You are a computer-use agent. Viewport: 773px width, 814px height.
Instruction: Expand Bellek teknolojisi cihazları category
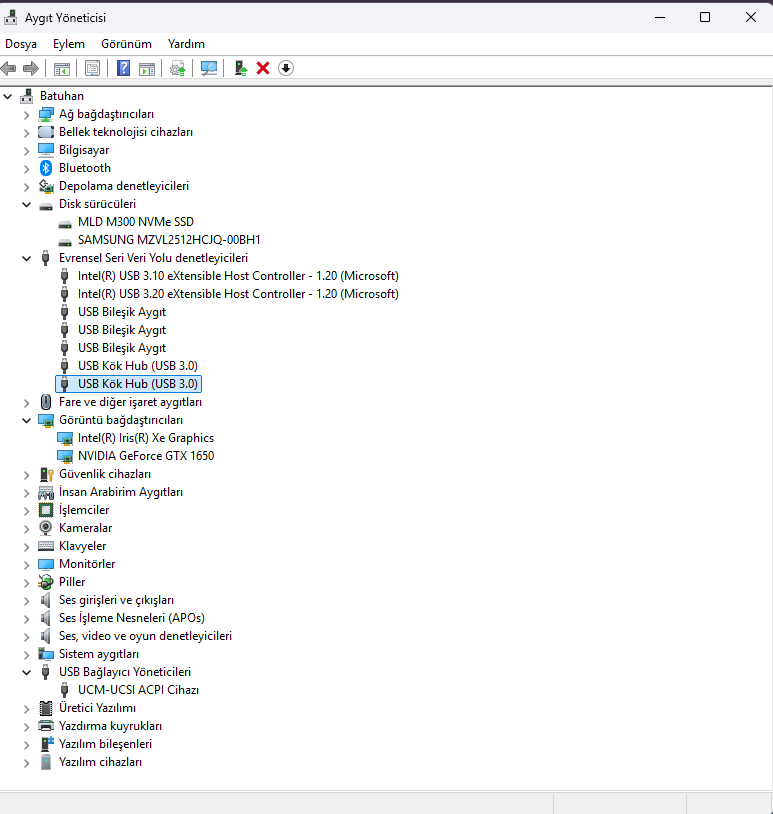(x=26, y=132)
